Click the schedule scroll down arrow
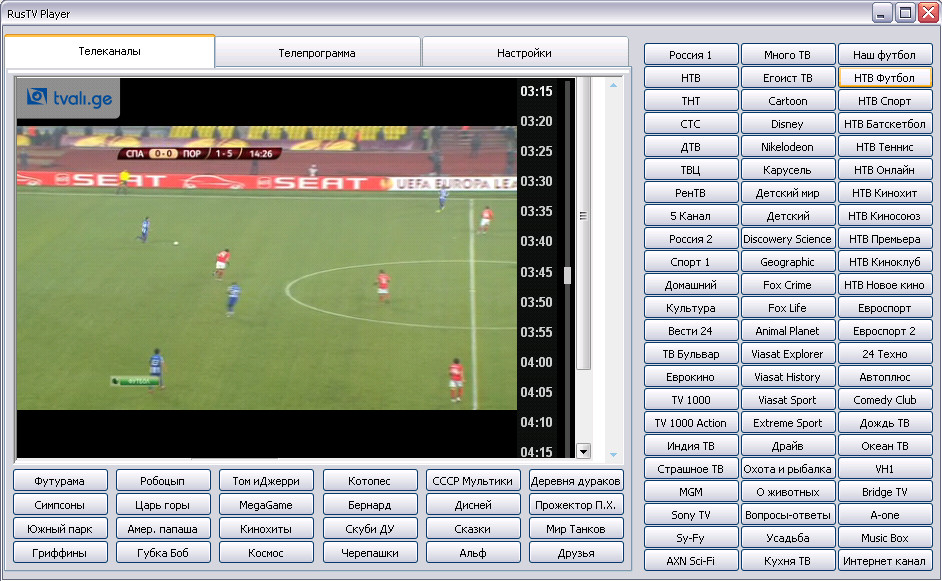 pyautogui.click(x=584, y=451)
